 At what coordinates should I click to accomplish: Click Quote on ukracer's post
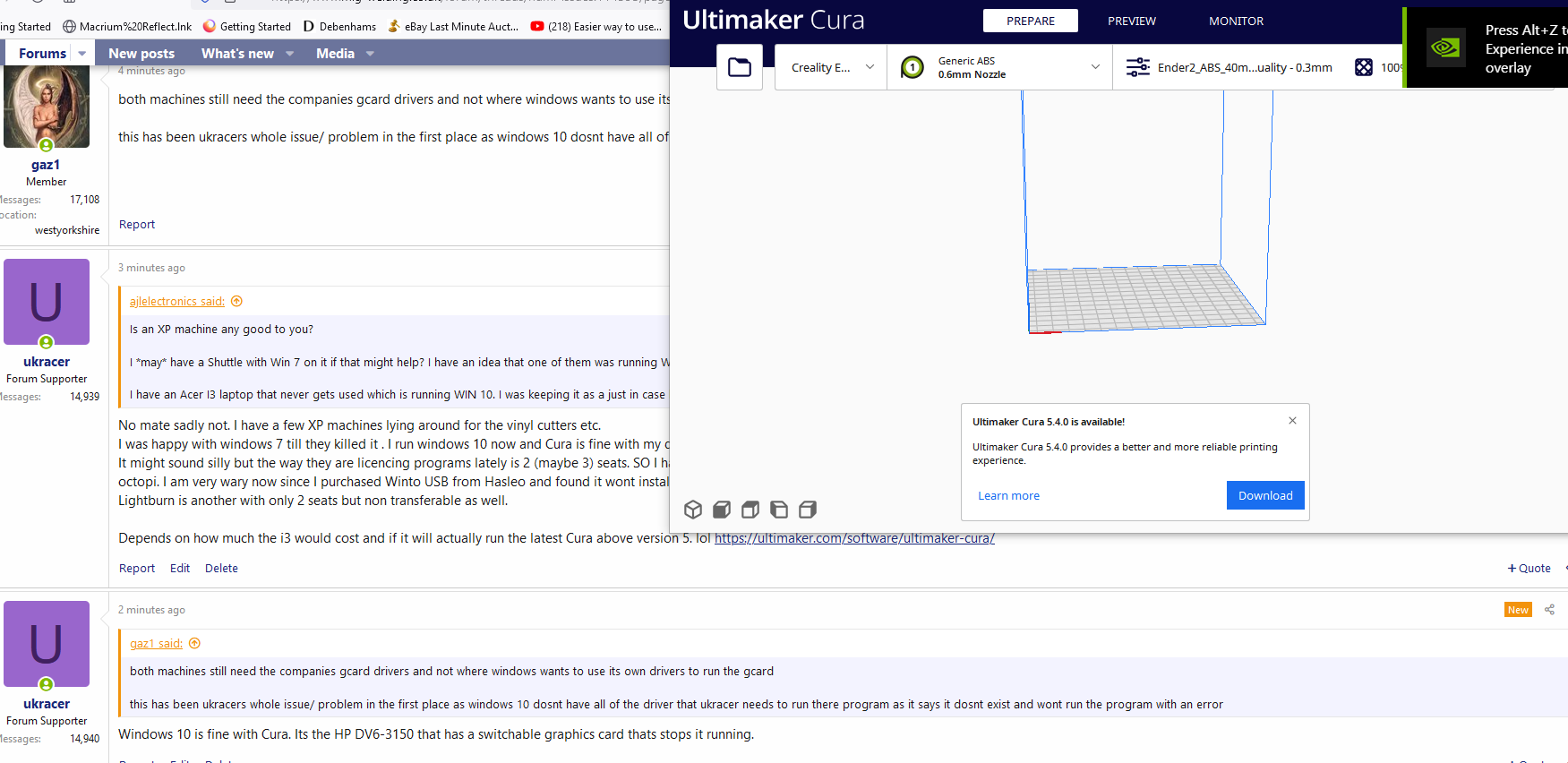pos(1529,568)
